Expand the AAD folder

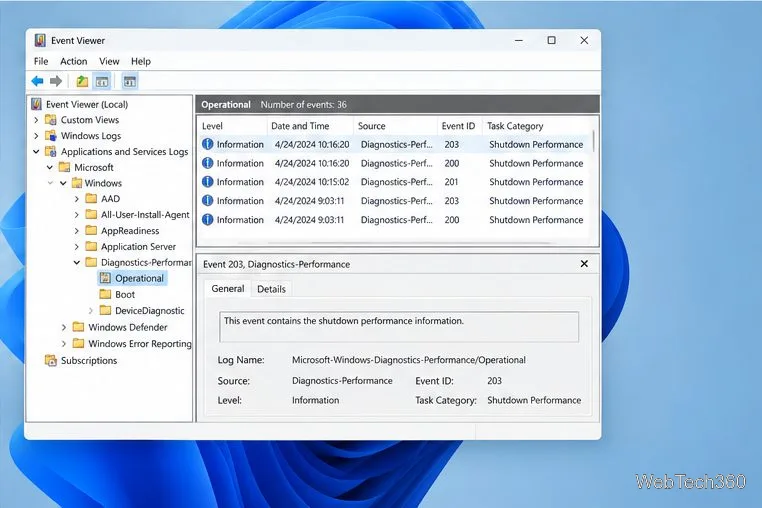[76, 199]
